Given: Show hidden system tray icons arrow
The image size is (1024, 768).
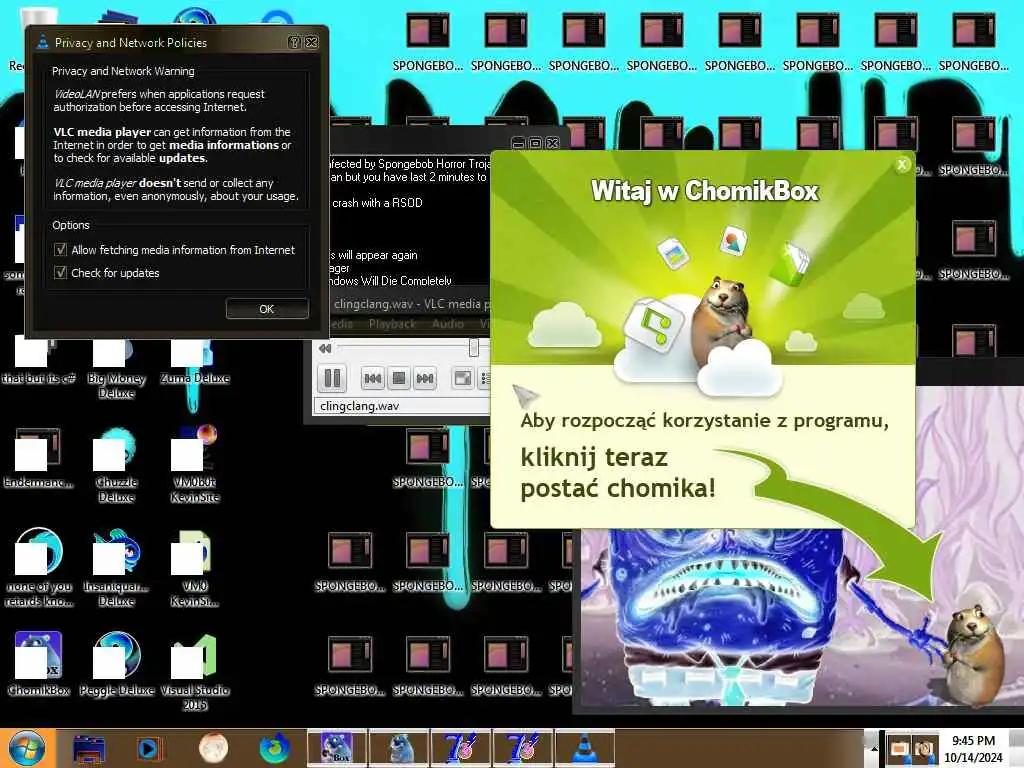Looking at the screenshot, I should point(874,749).
